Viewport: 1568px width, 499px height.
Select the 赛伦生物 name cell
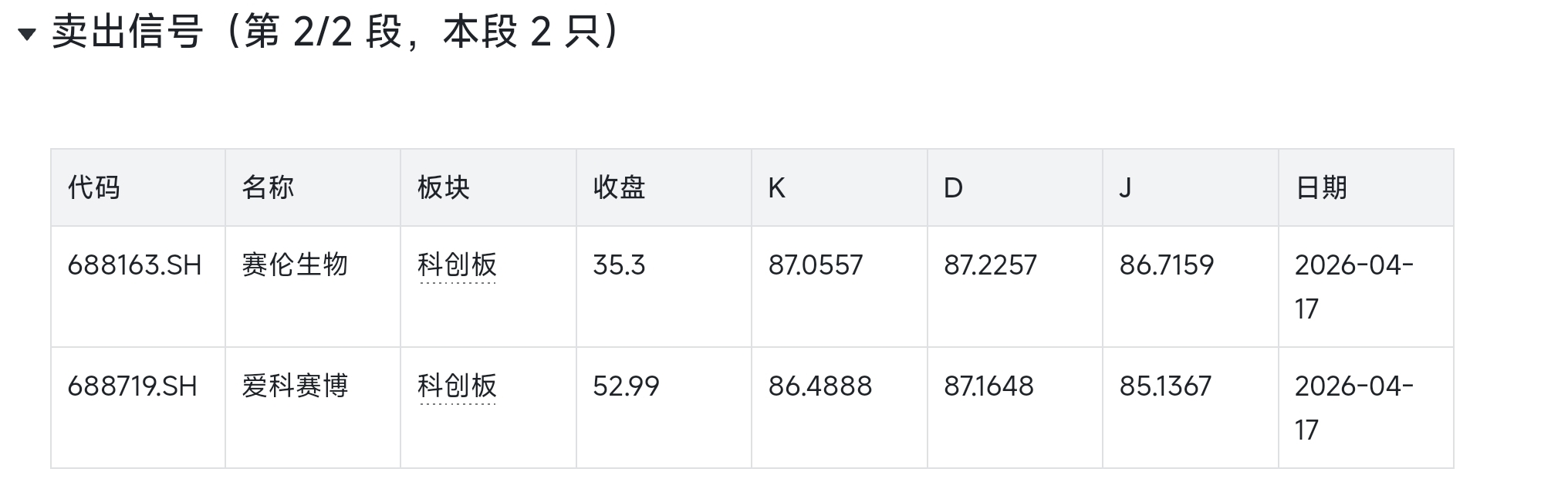pos(295,265)
